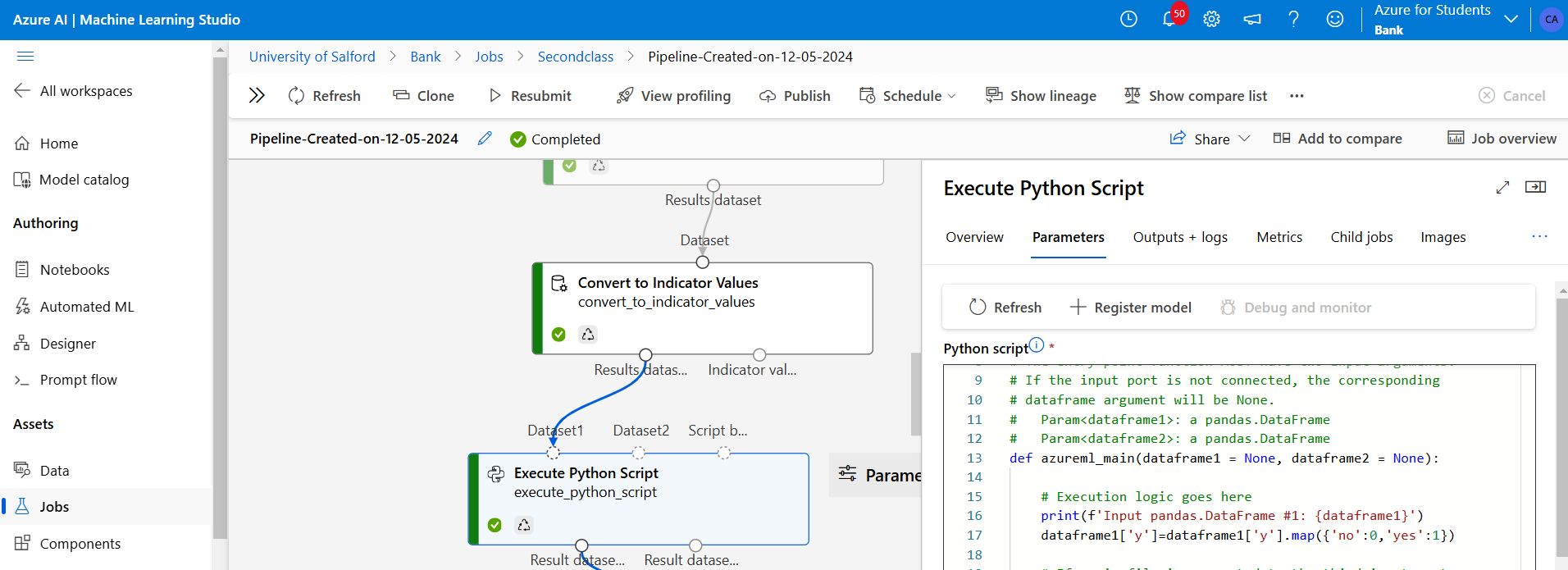This screenshot has height=570, width=1568.
Task: Open Job overview
Action: point(1502,139)
